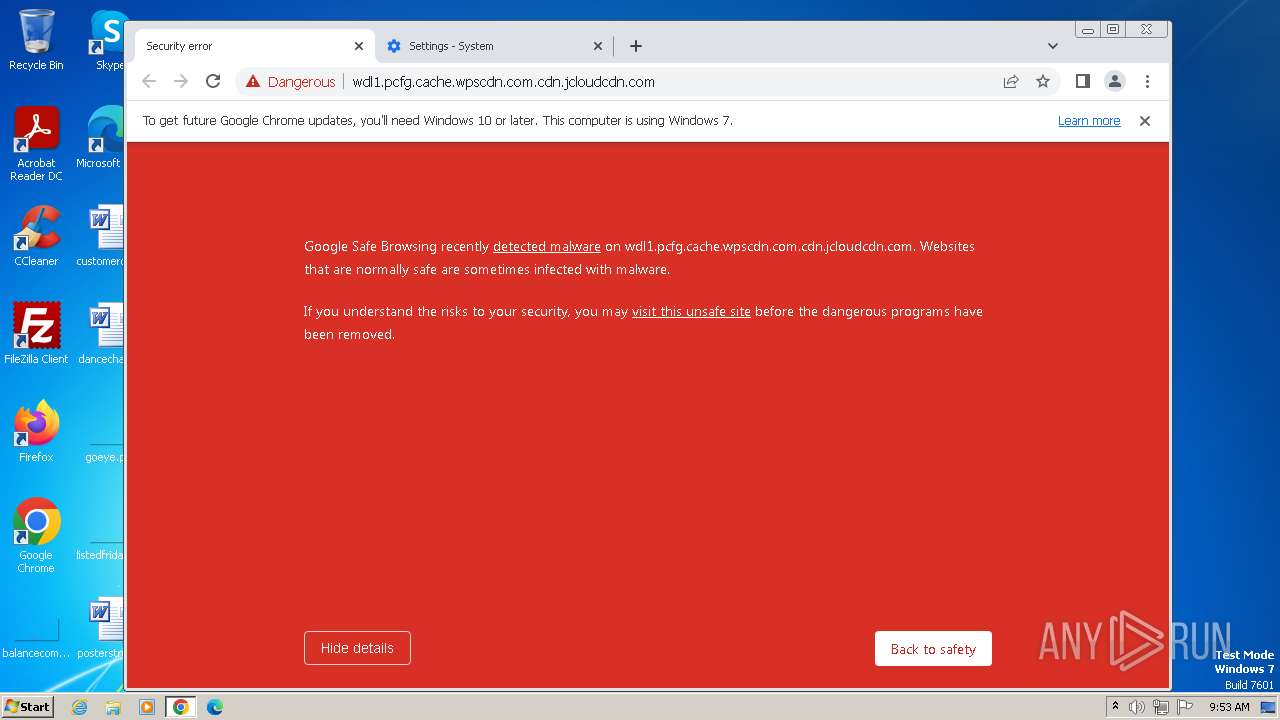Viewport: 1280px width, 720px height.
Task: Click the Chrome taskbar button
Action: coord(180,707)
